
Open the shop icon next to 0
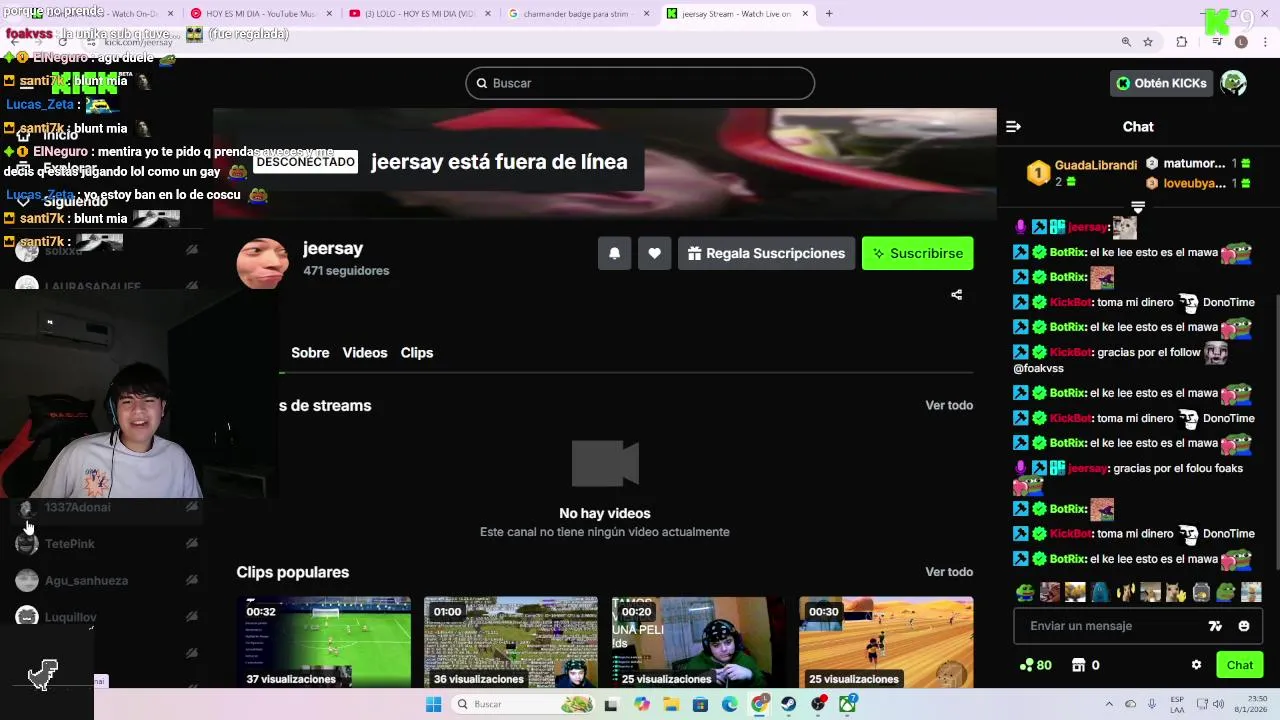click(x=1079, y=665)
